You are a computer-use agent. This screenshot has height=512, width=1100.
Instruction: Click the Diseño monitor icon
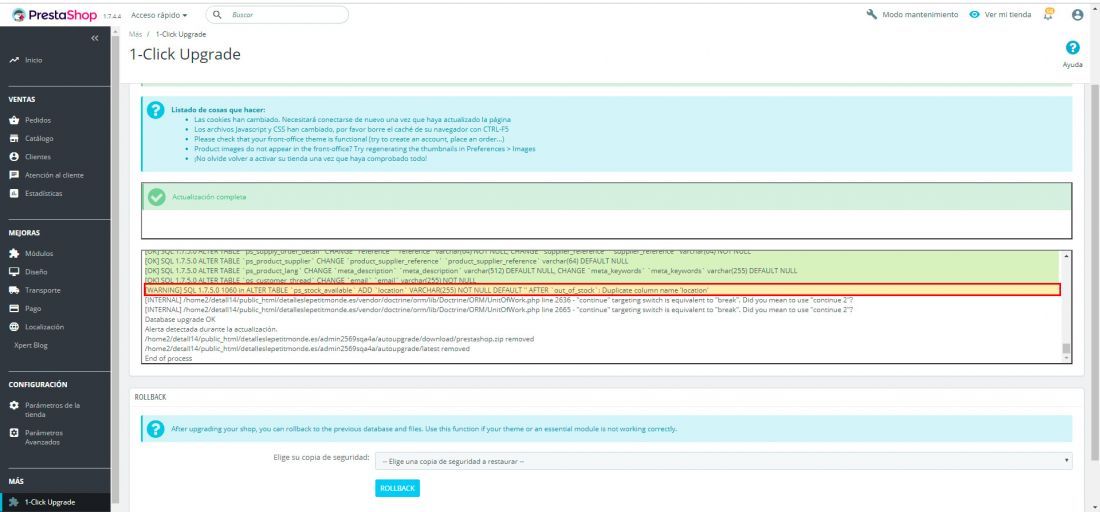coord(13,271)
